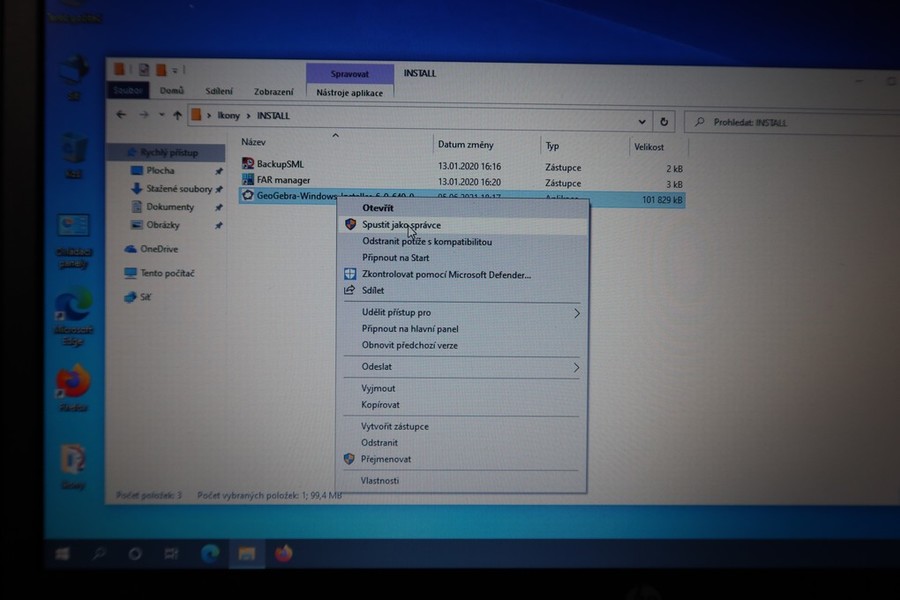Click 'Kopírovat' in context menu
This screenshot has width=900, height=600.
point(381,405)
